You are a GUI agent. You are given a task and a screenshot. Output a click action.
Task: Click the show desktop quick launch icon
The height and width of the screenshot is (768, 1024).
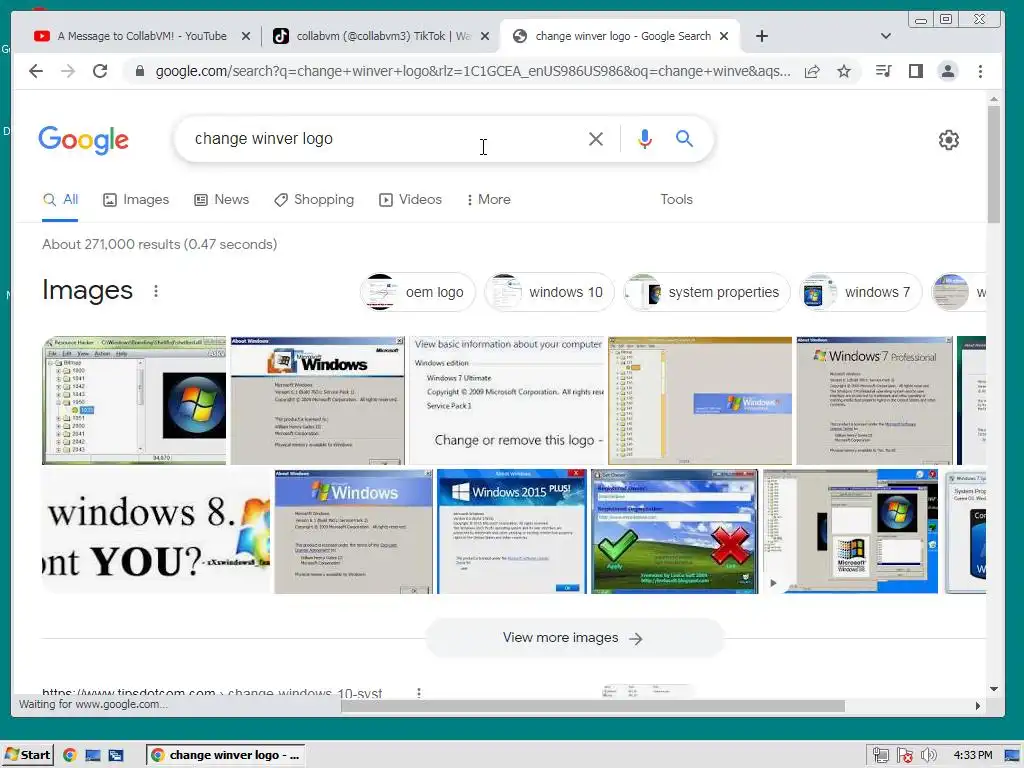click(x=93, y=755)
